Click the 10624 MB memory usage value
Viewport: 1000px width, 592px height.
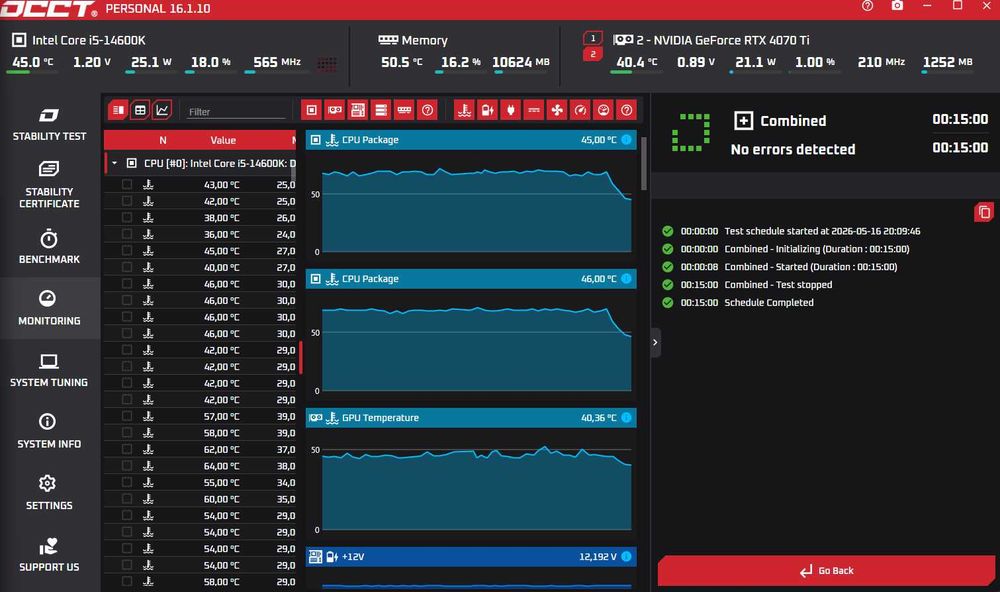point(520,62)
